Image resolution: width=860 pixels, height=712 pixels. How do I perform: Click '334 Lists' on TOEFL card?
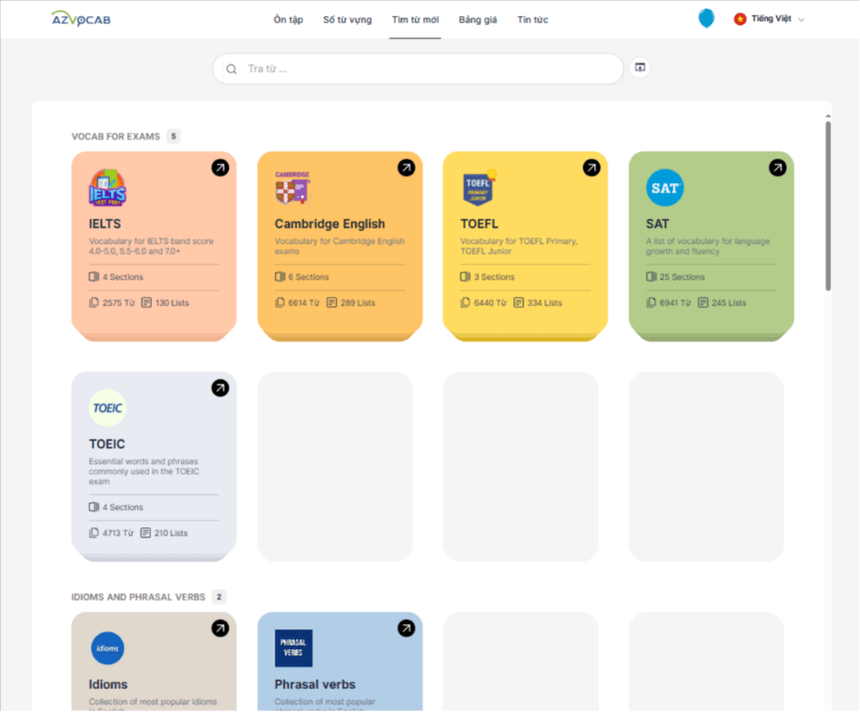point(544,303)
